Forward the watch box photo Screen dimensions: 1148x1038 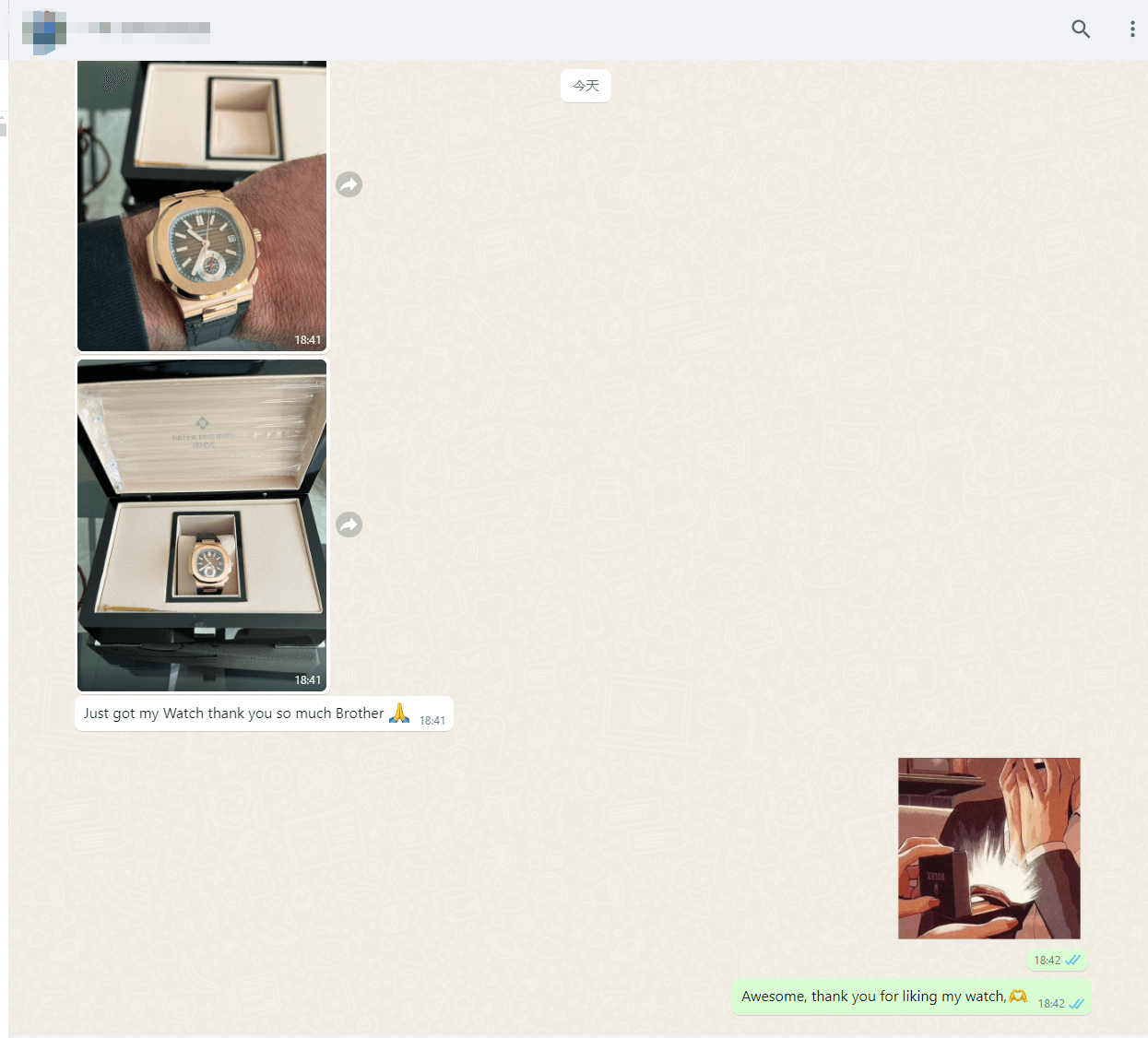[x=349, y=525]
